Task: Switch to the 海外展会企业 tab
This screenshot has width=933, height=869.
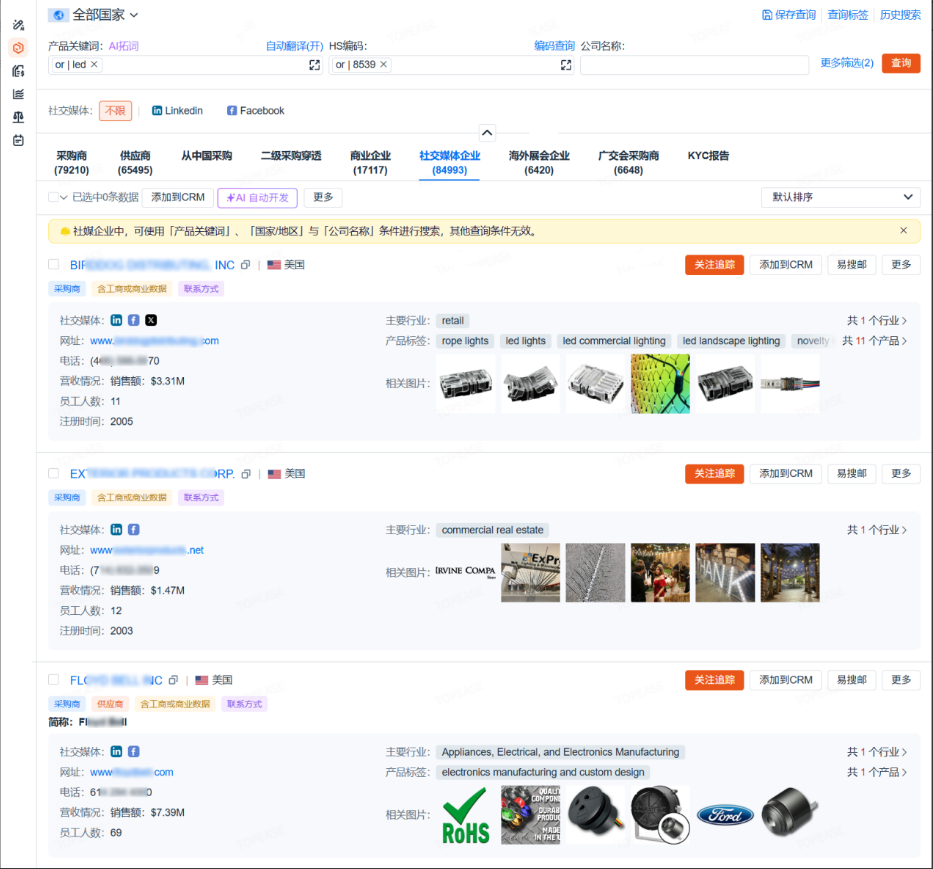Action: point(538,162)
